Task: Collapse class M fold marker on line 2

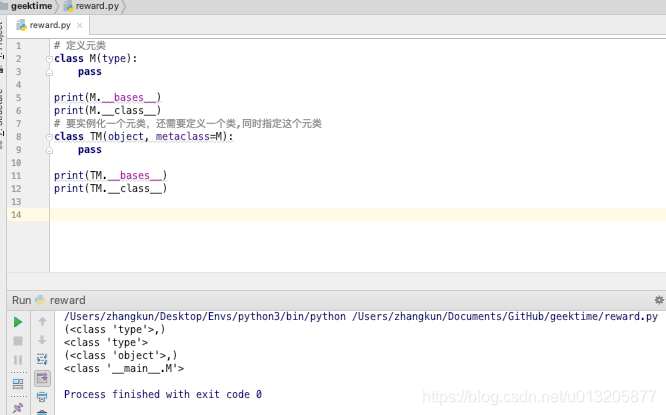Action: (49, 59)
